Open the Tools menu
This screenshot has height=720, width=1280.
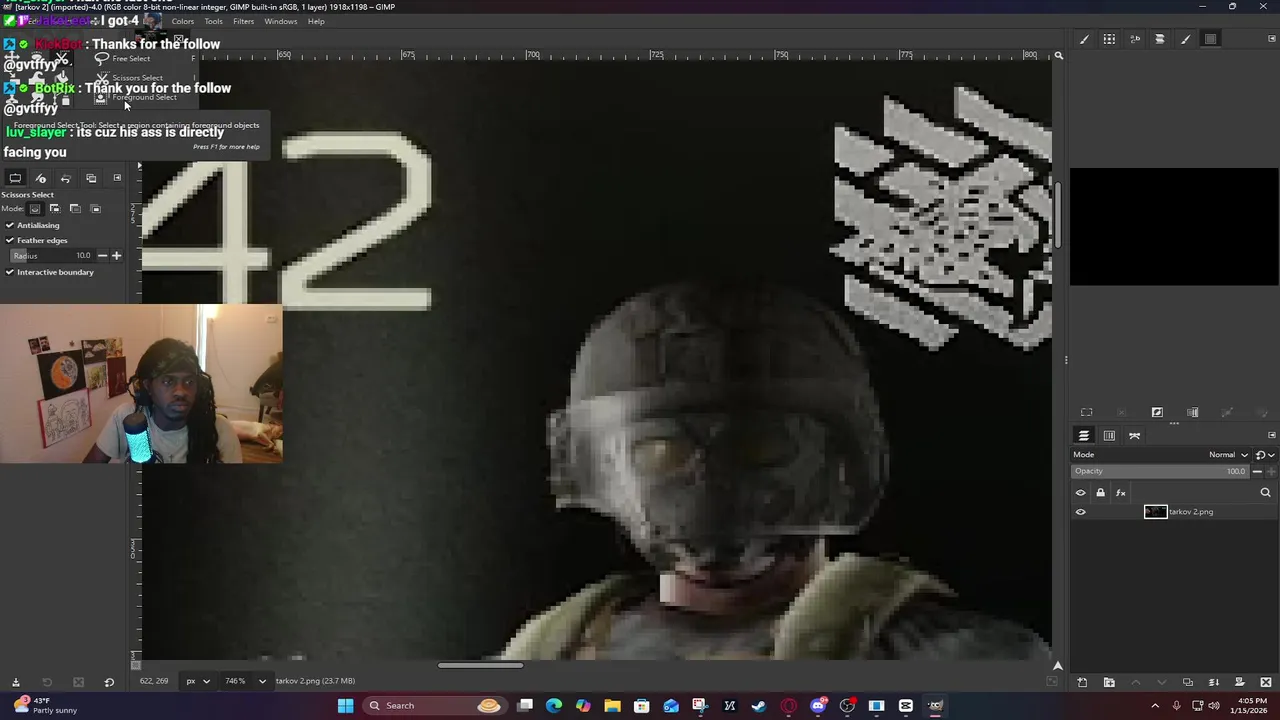point(214,21)
